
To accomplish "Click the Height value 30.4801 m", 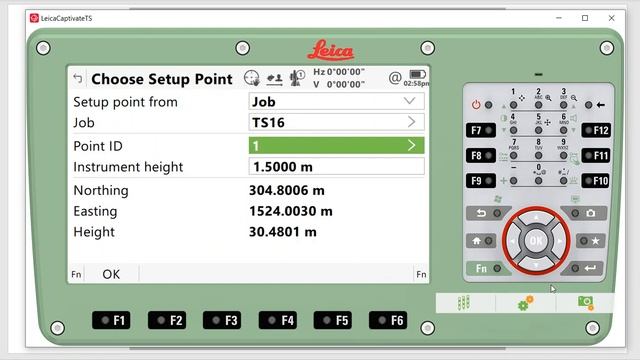I will (282, 232).
